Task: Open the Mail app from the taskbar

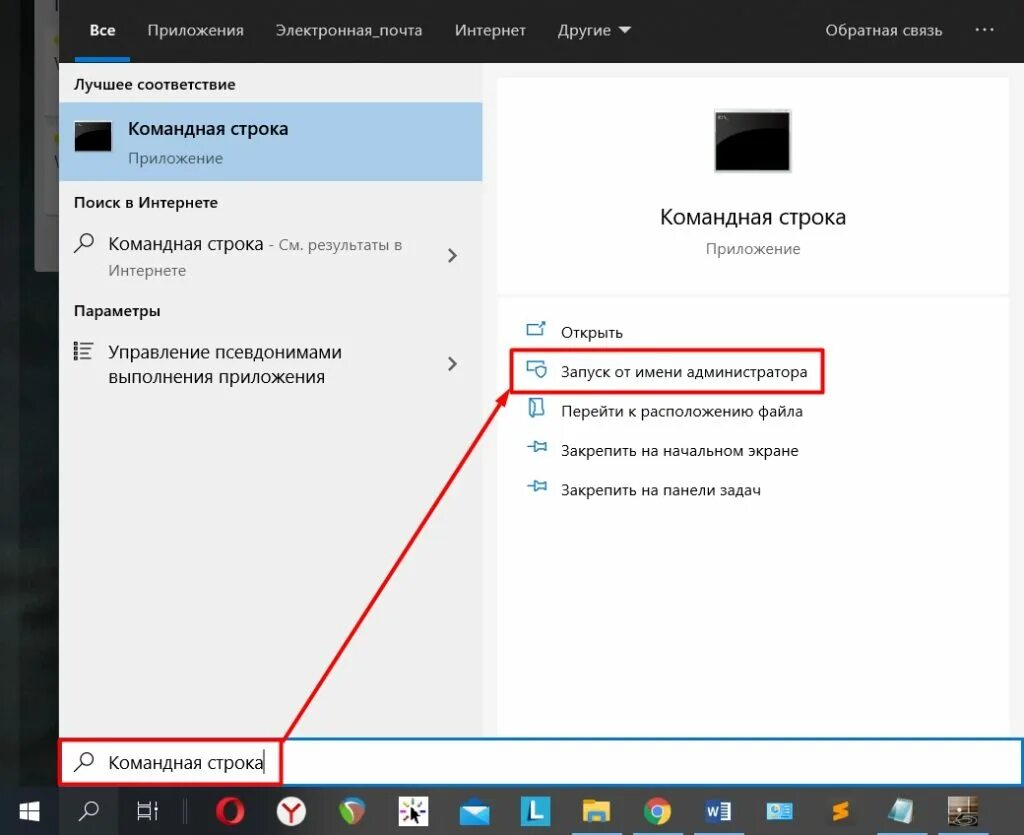Action: (x=474, y=813)
